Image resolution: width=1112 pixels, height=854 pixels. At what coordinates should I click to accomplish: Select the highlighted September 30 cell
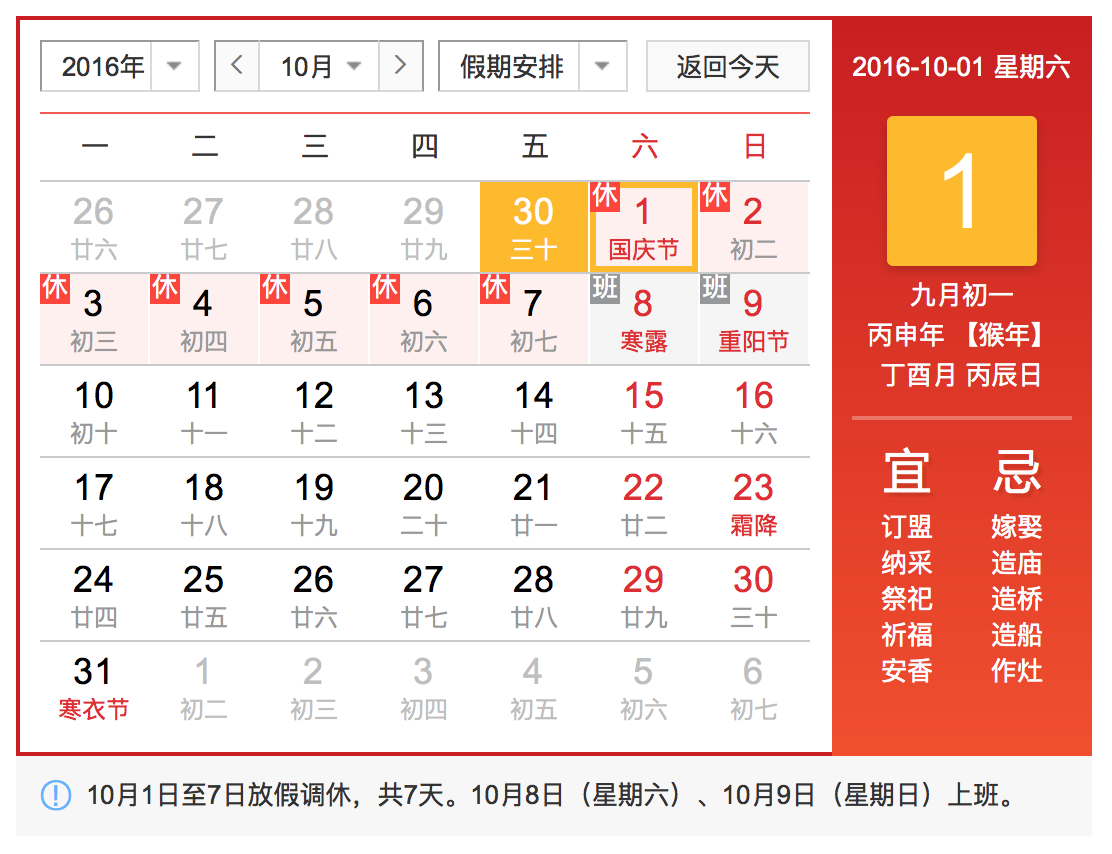tap(533, 227)
